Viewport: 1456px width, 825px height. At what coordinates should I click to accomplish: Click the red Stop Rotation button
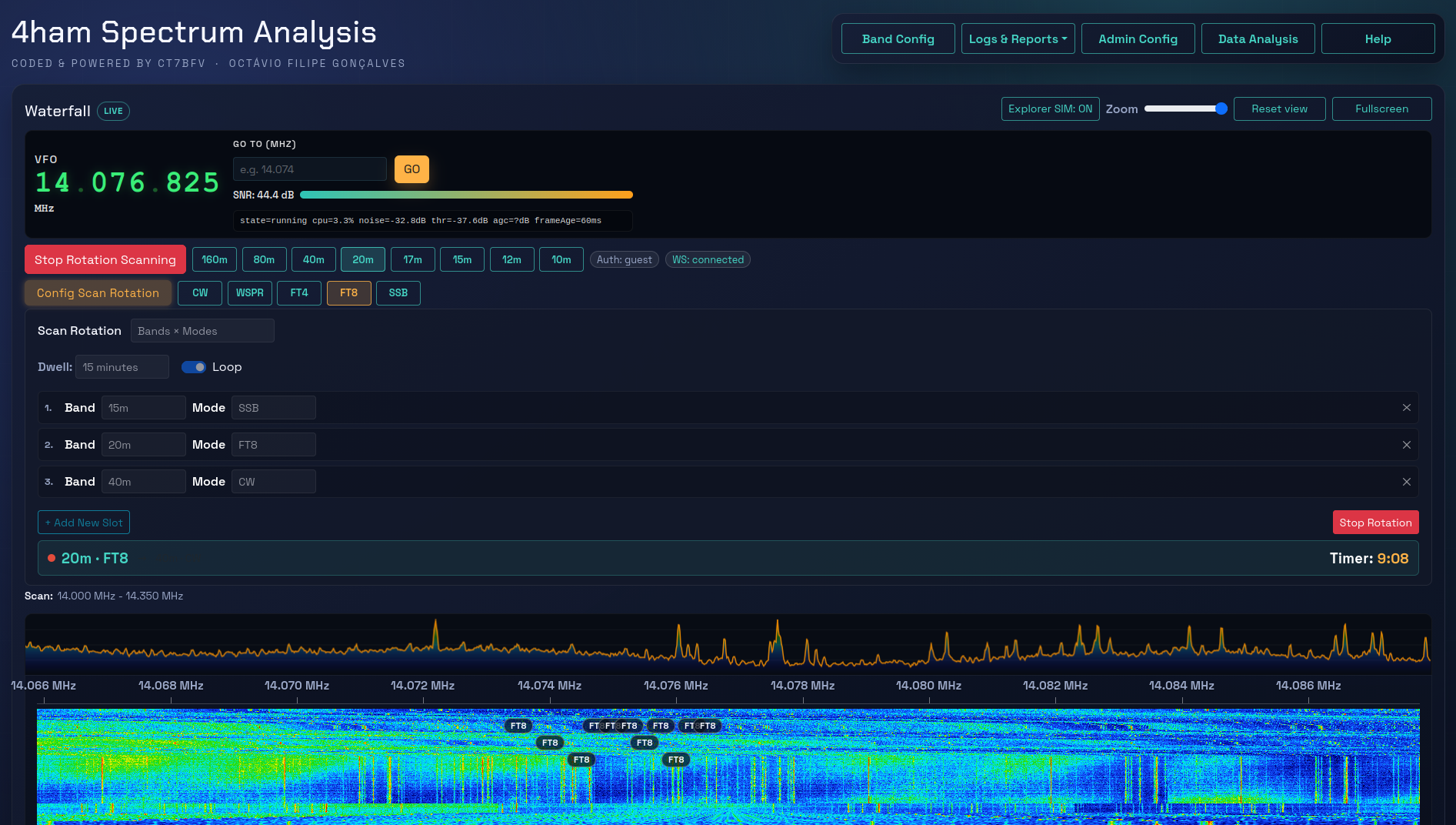pos(1375,523)
